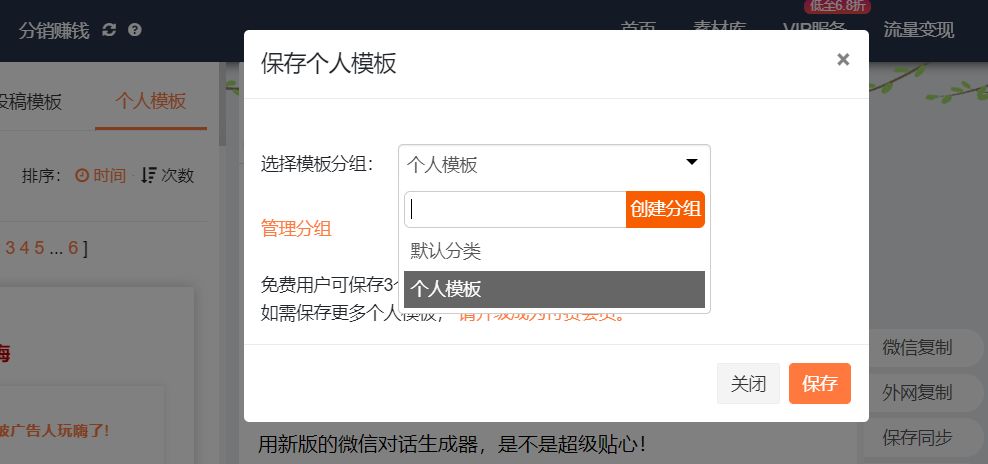Switch to the 个人模板 tab
The image size is (988, 464).
(x=150, y=101)
